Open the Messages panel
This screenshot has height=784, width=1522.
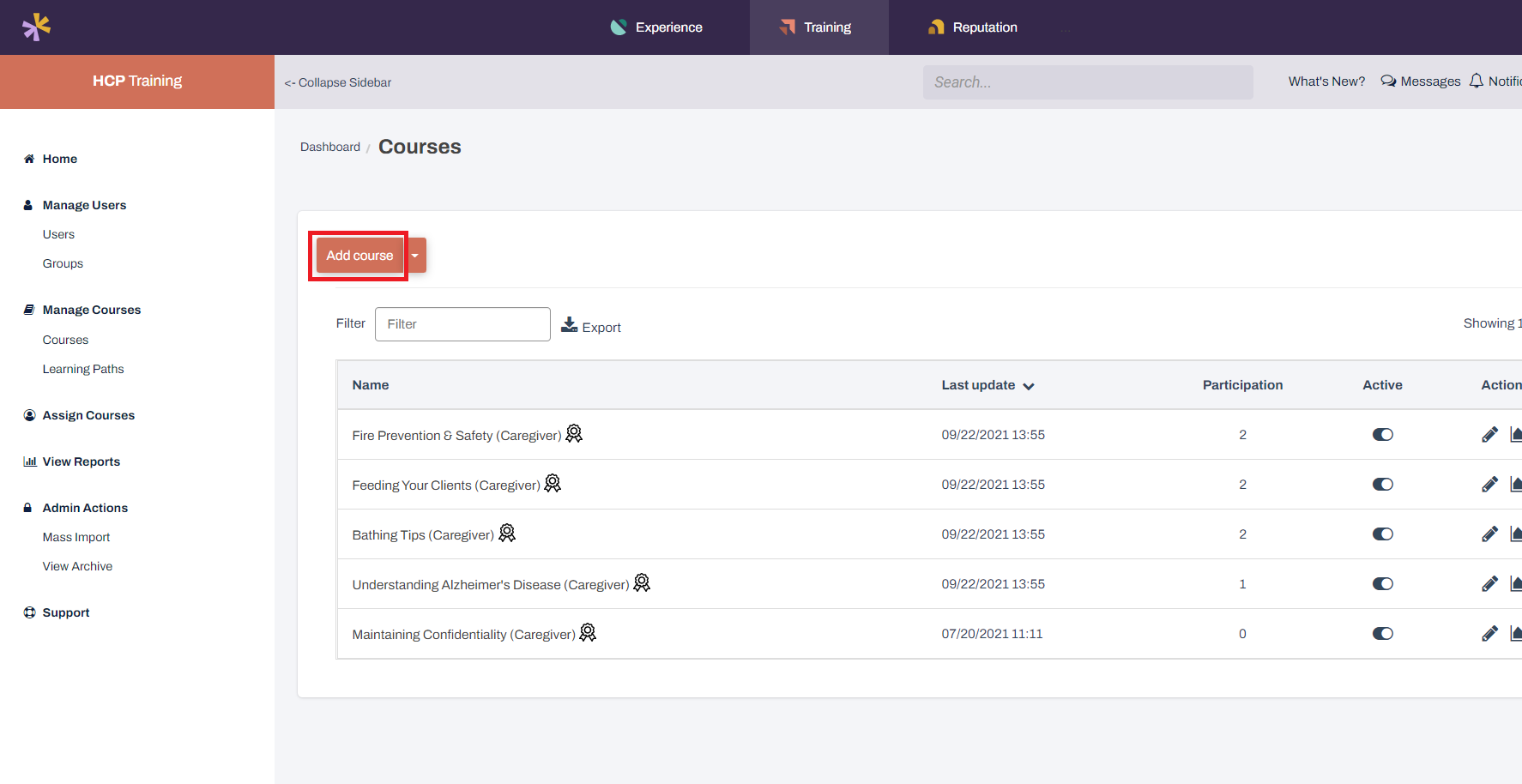[1421, 81]
